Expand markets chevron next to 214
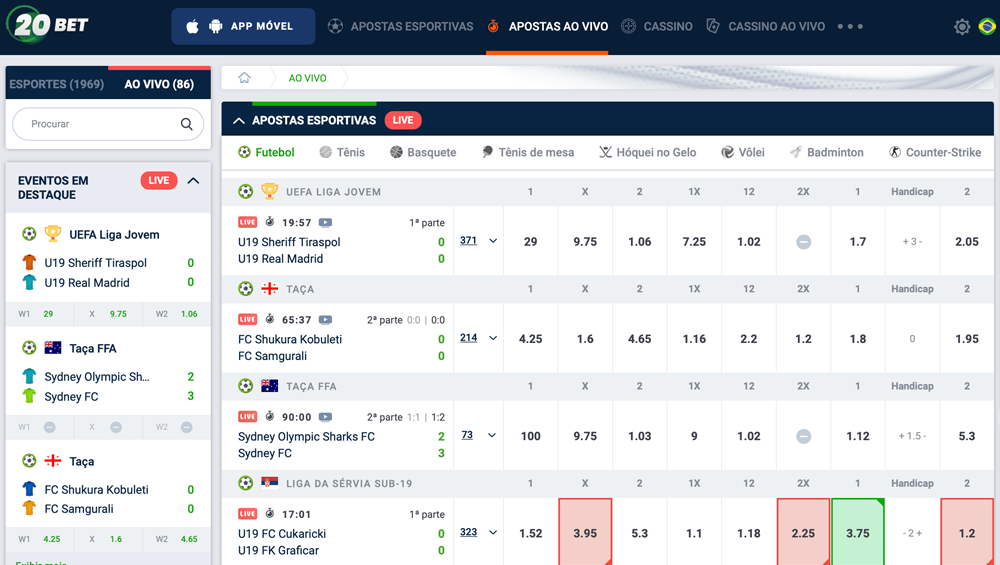 pyautogui.click(x=493, y=338)
